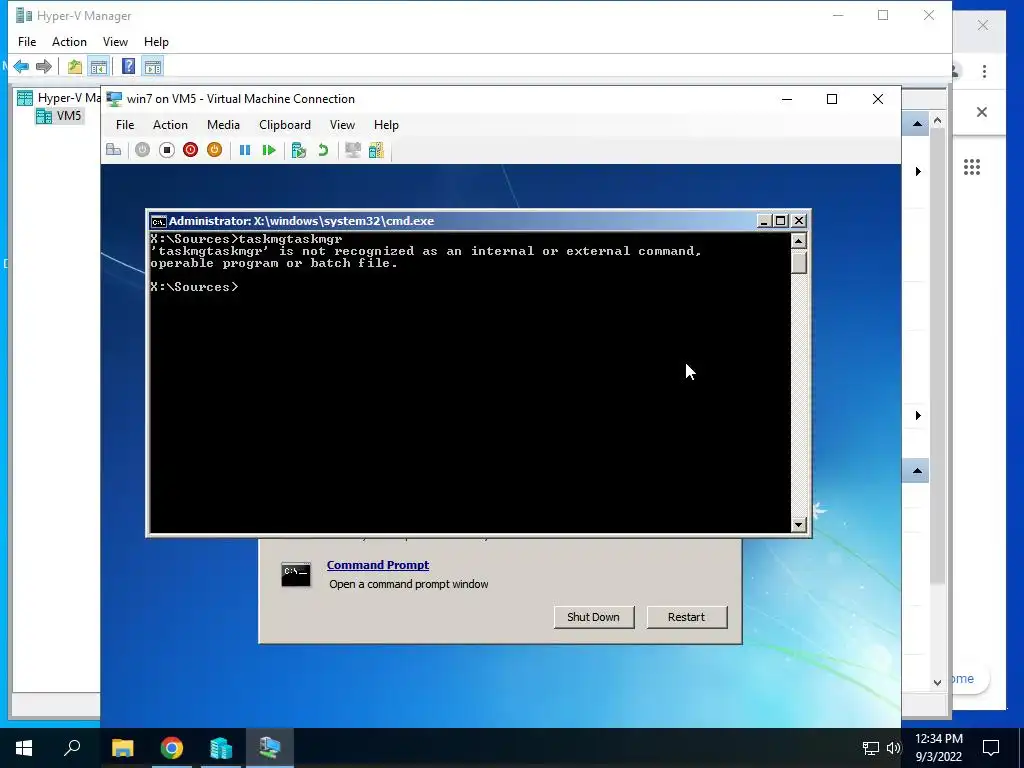Open File Explorer from the taskbar
Image resolution: width=1024 pixels, height=768 pixels.
coord(122,748)
